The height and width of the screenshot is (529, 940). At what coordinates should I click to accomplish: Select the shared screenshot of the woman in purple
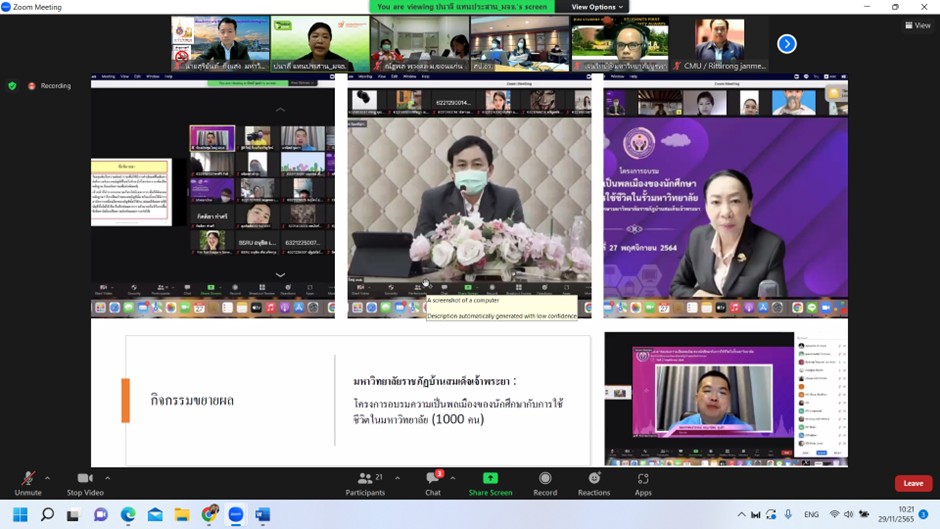click(x=725, y=196)
